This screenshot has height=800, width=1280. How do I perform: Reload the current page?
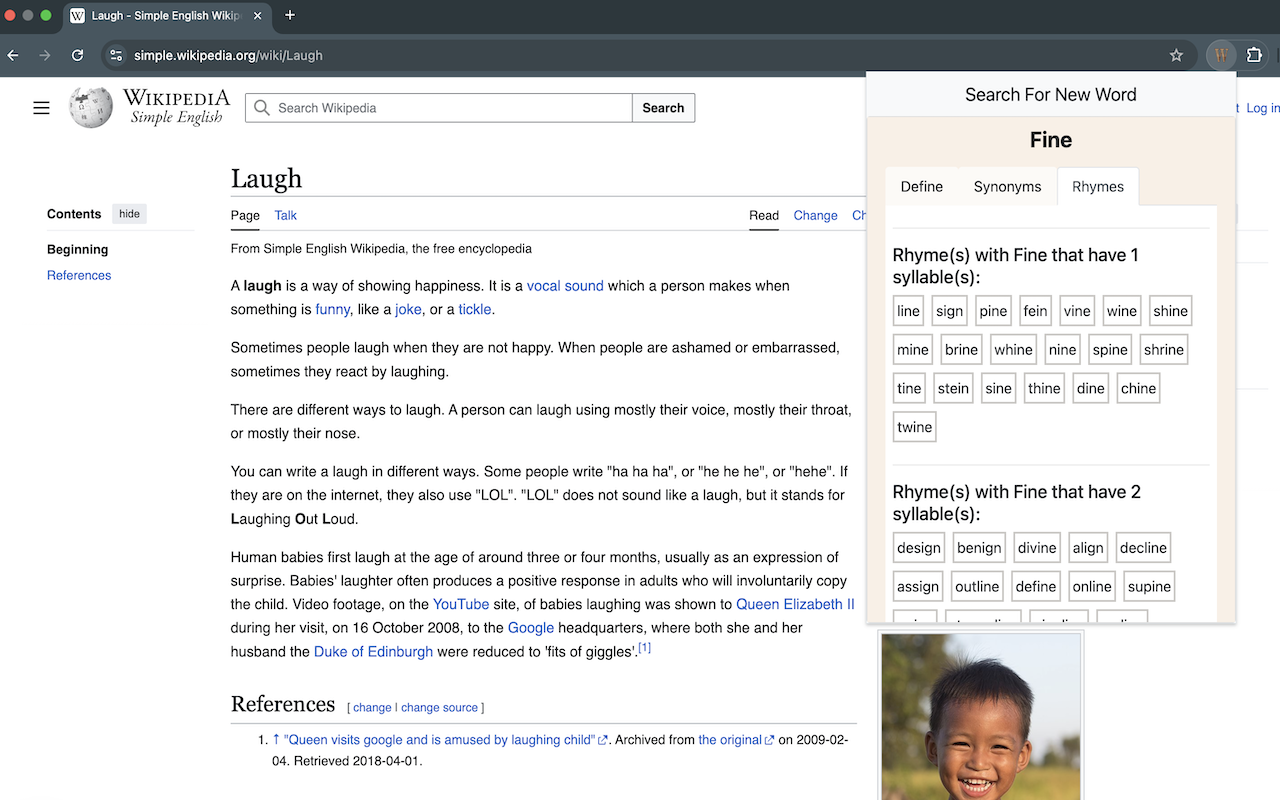(77, 55)
